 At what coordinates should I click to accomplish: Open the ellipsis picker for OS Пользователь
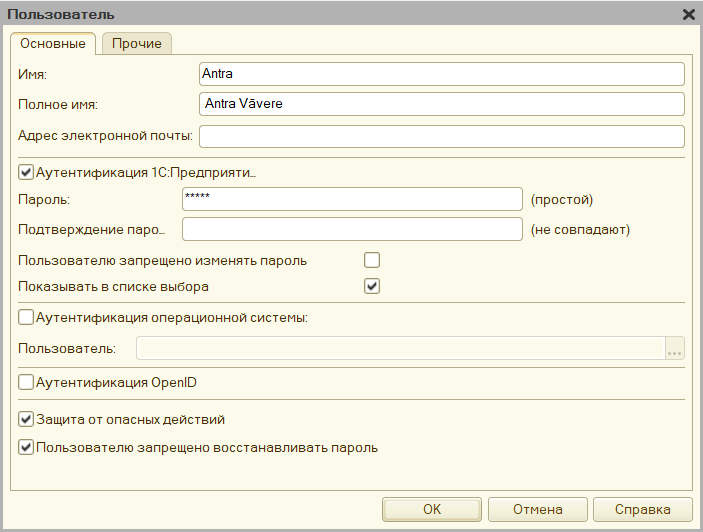[674, 348]
